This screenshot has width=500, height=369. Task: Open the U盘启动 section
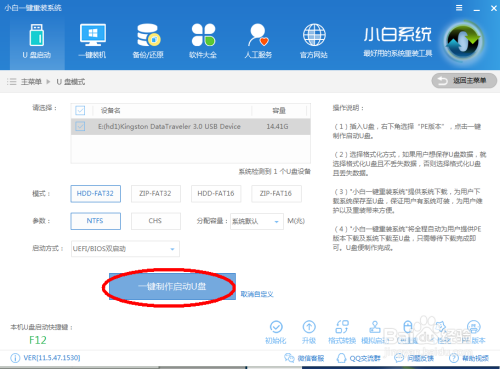coord(37,42)
